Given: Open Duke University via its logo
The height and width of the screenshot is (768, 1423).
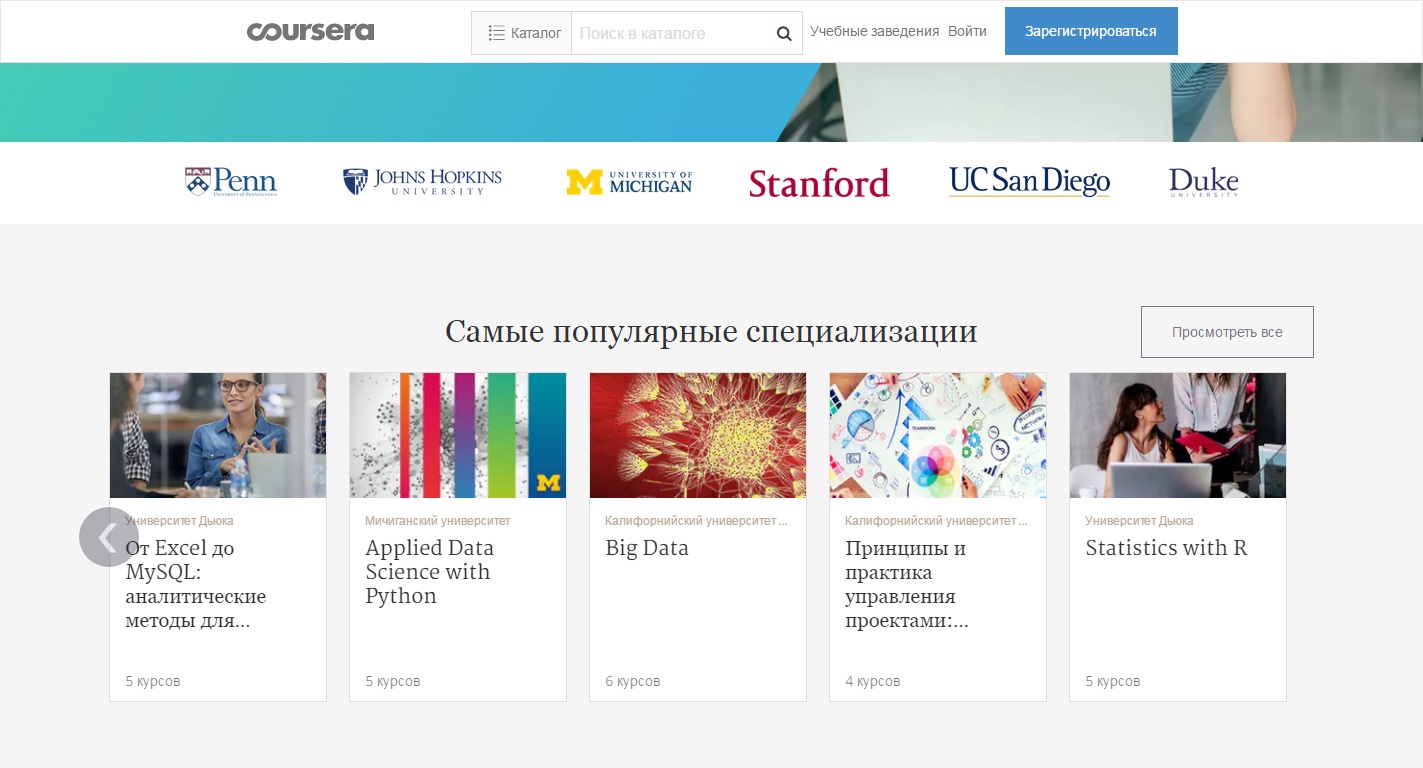Looking at the screenshot, I should (x=1202, y=181).
